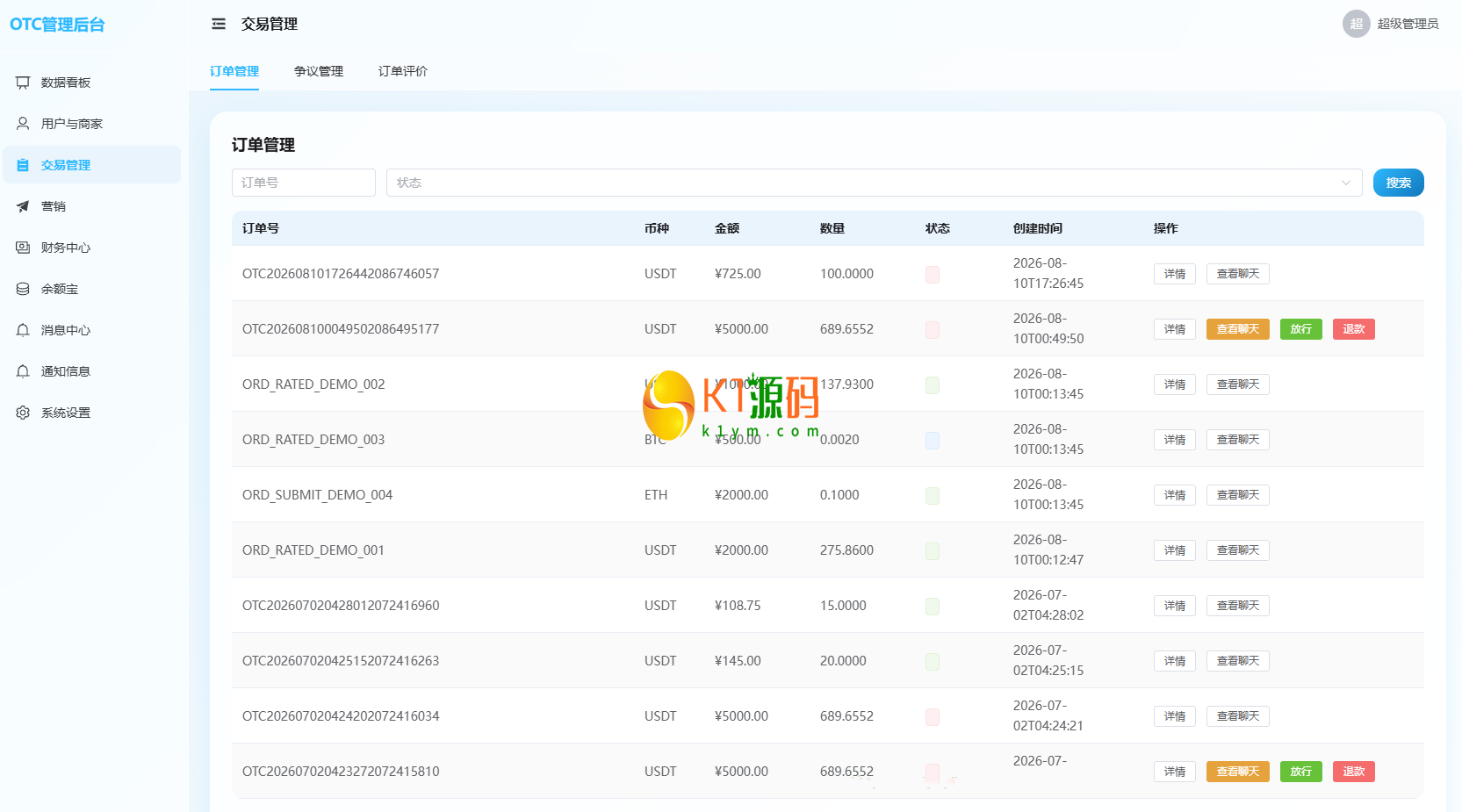The height and width of the screenshot is (812, 1462).
Task: Click the OTC管理后台 logo text
Action: 57,25
